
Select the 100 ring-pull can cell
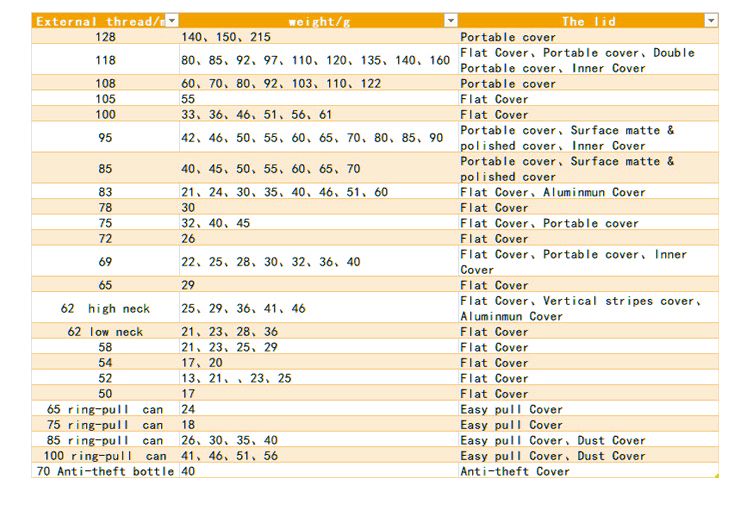click(x=105, y=456)
